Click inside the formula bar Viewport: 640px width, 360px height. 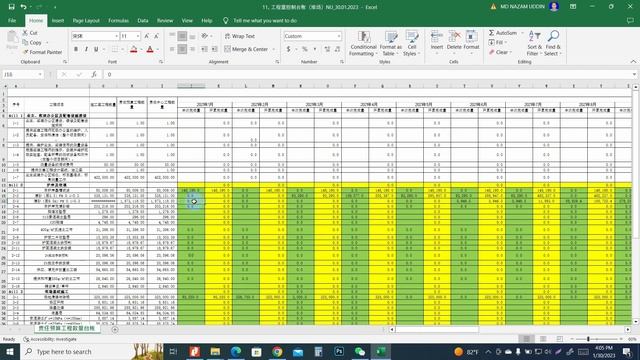click(x=367, y=74)
